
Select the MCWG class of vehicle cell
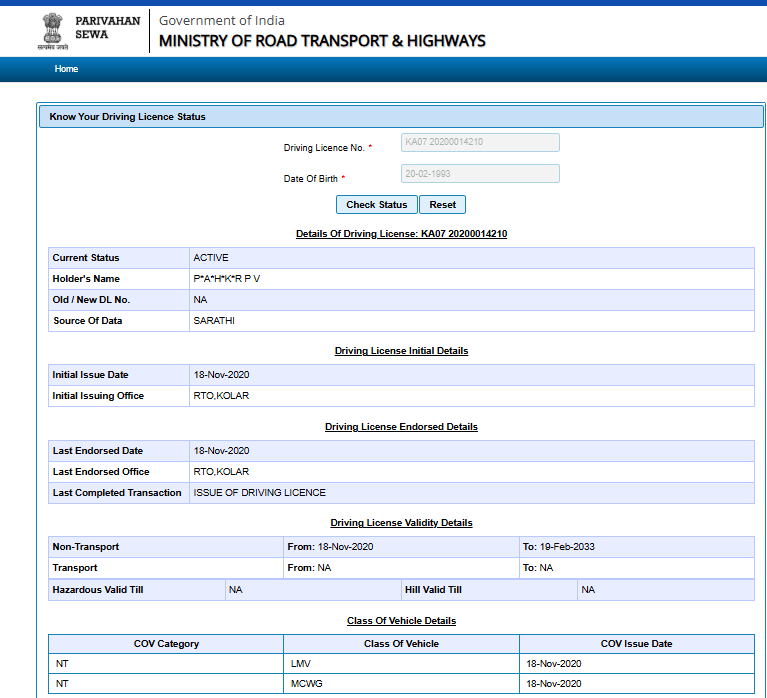pyautogui.click(x=304, y=684)
